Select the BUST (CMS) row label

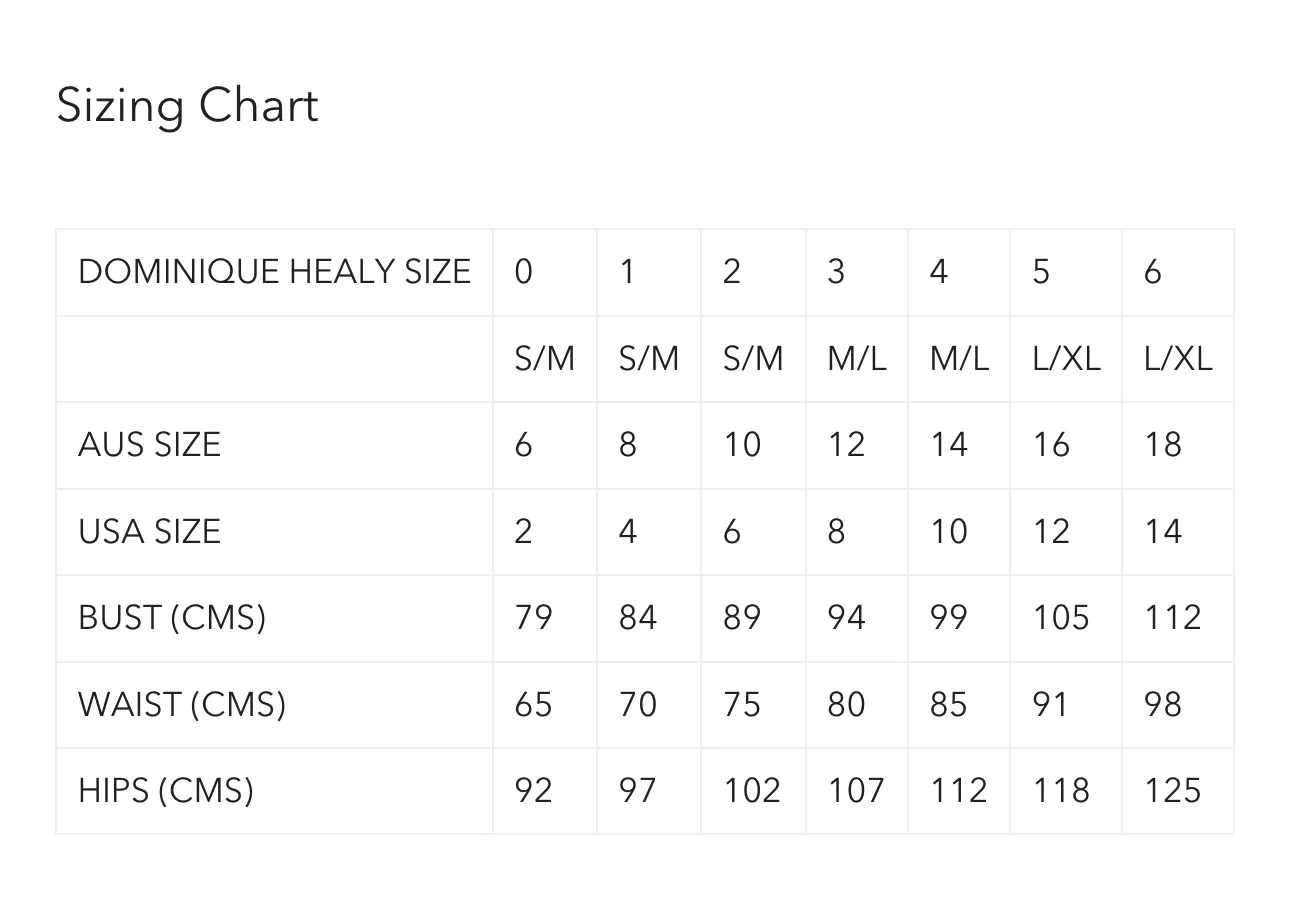[x=172, y=617]
